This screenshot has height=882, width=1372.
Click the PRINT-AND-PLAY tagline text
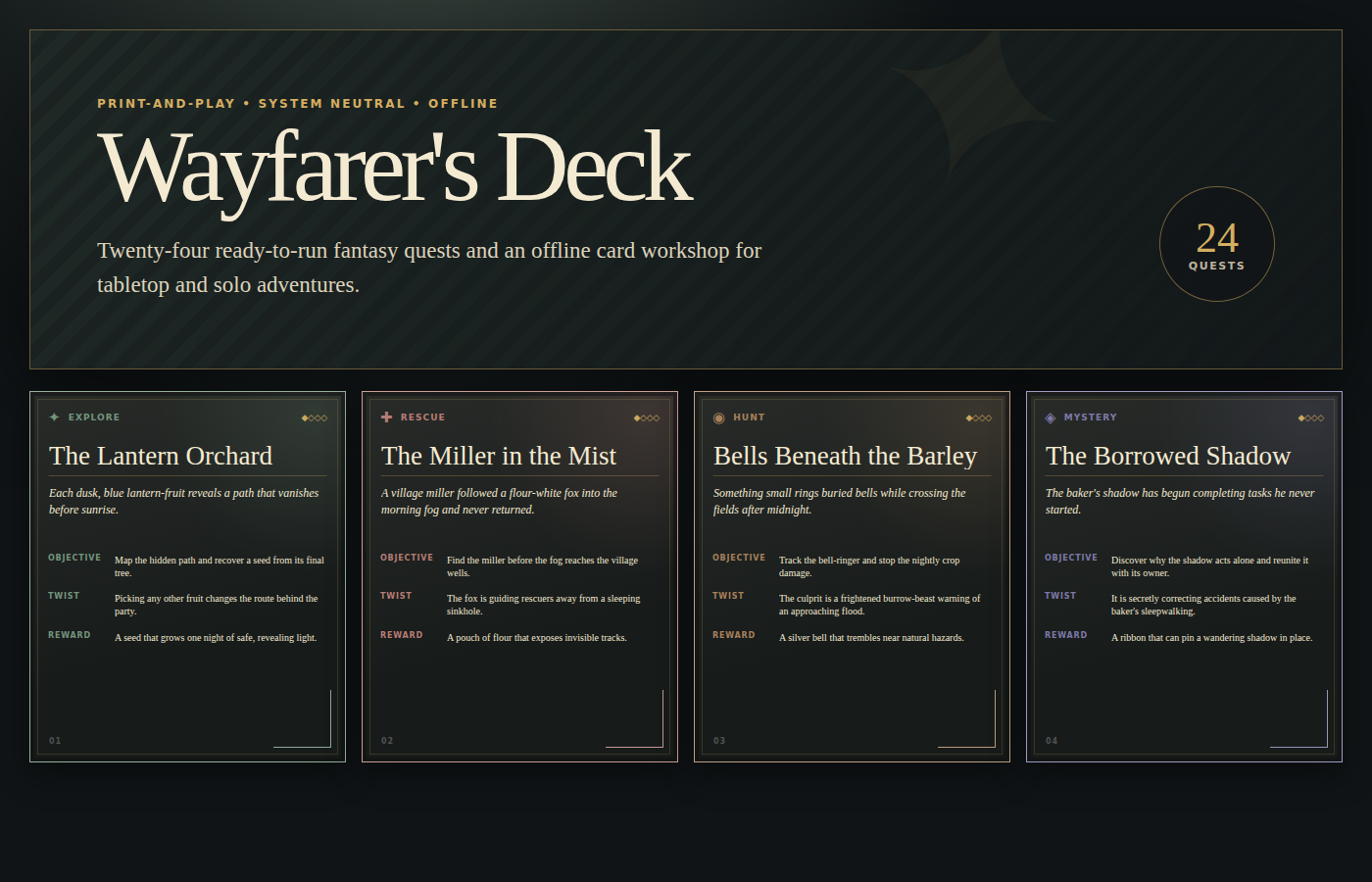pos(298,104)
